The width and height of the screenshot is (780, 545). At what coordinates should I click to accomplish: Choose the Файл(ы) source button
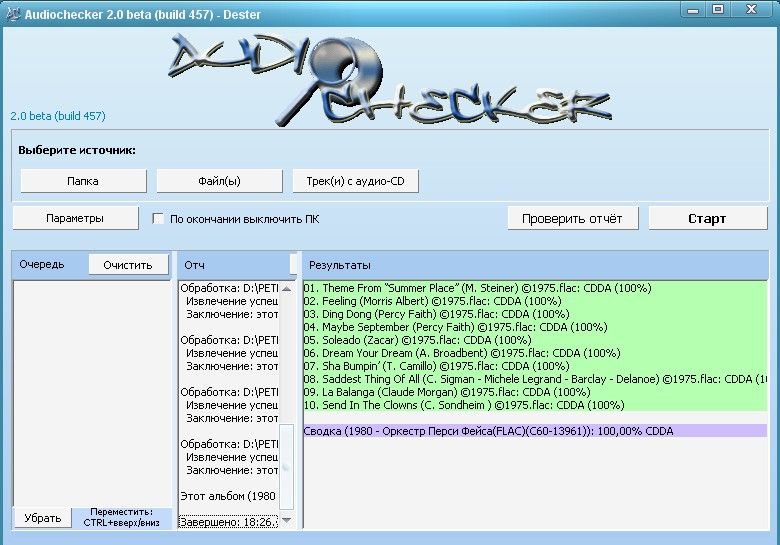click(x=219, y=181)
